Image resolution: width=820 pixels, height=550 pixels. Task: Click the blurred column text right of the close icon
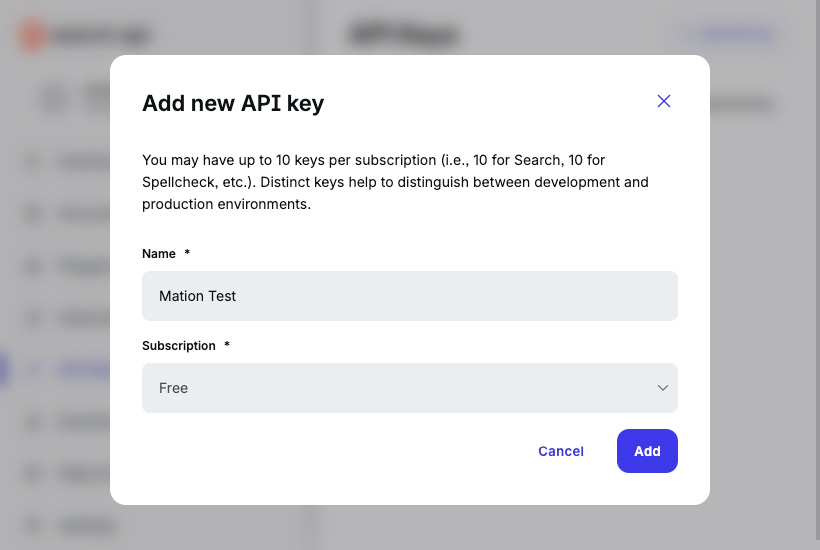(741, 104)
